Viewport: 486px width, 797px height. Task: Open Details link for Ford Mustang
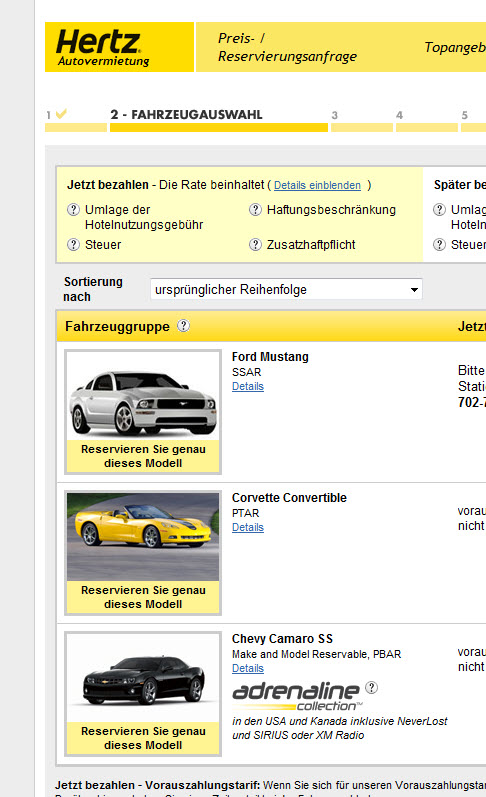(x=248, y=386)
